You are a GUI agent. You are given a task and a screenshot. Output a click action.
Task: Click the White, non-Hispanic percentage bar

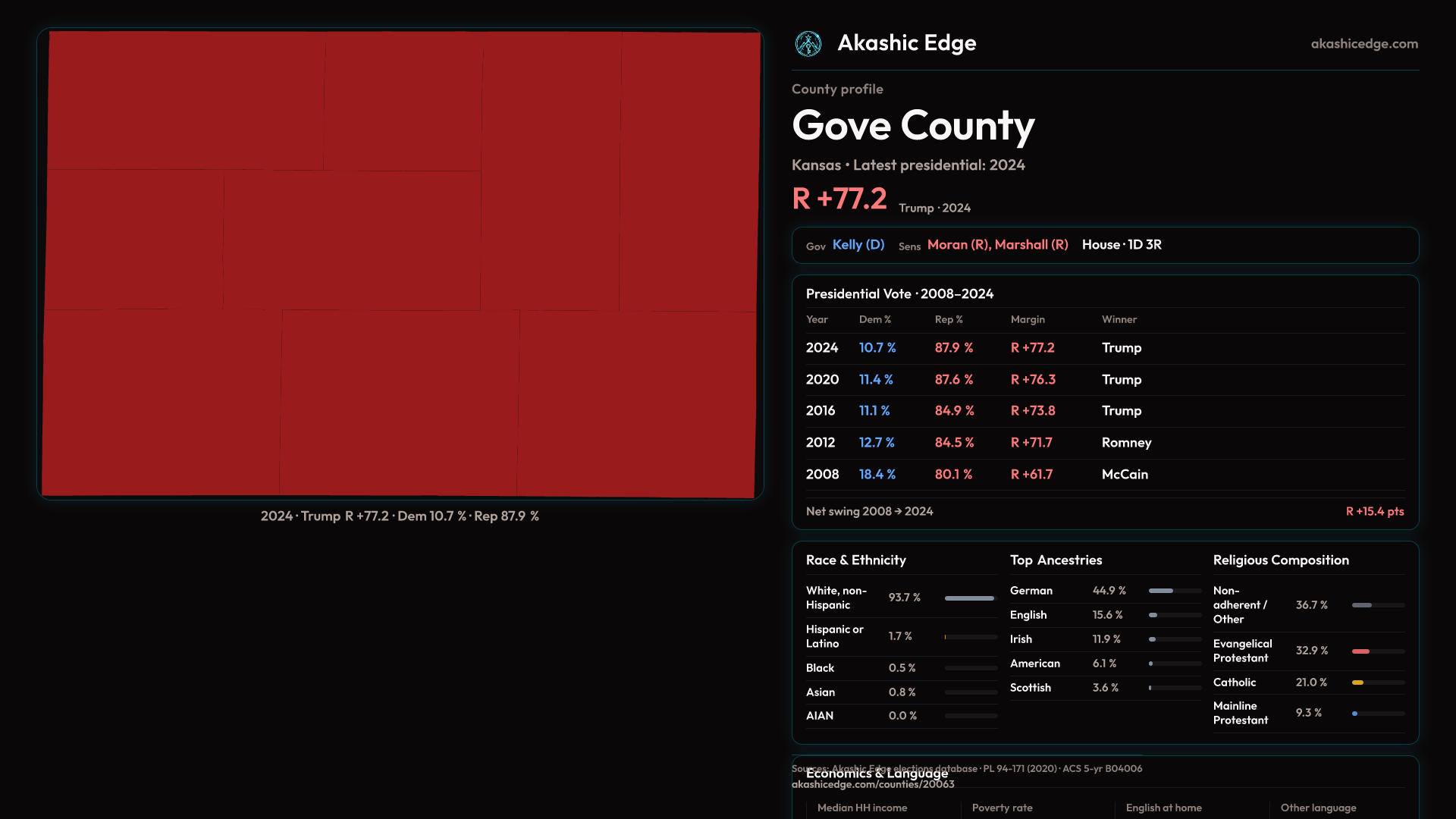tap(969, 598)
